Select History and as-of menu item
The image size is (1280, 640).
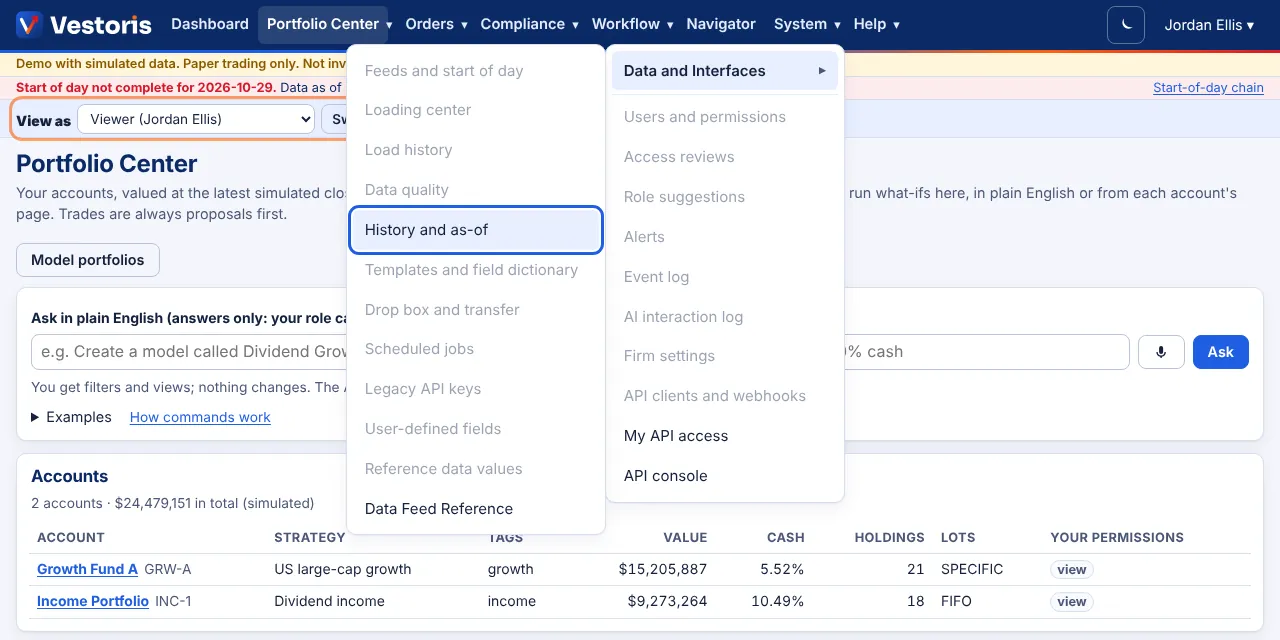(x=476, y=230)
